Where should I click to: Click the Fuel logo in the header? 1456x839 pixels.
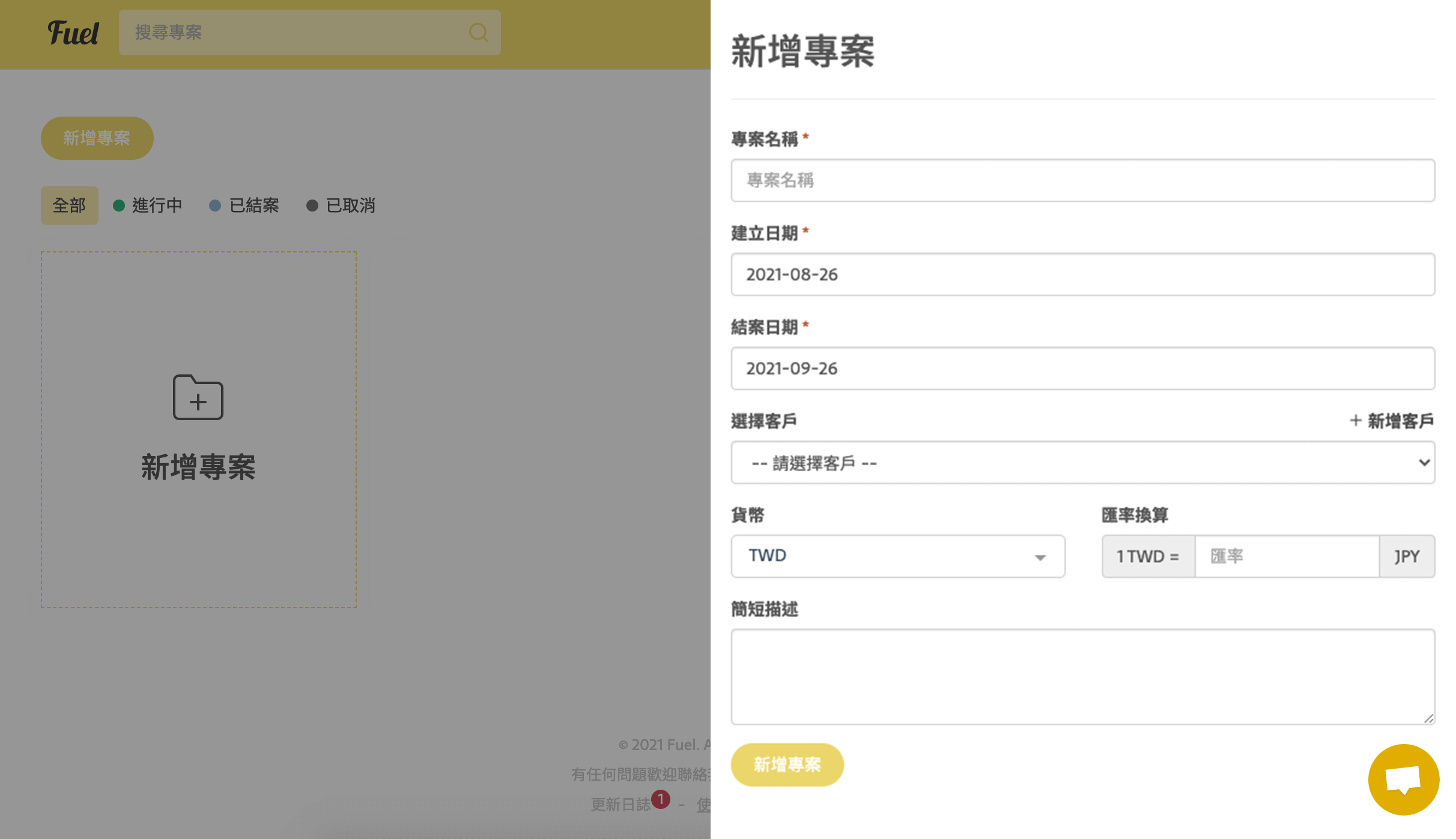[x=74, y=34]
